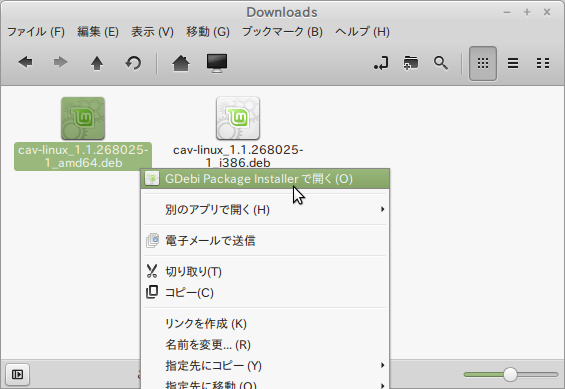Screen dimensions: 565x389
Task: Toggle the location entry path icon
Action: pos(381,63)
